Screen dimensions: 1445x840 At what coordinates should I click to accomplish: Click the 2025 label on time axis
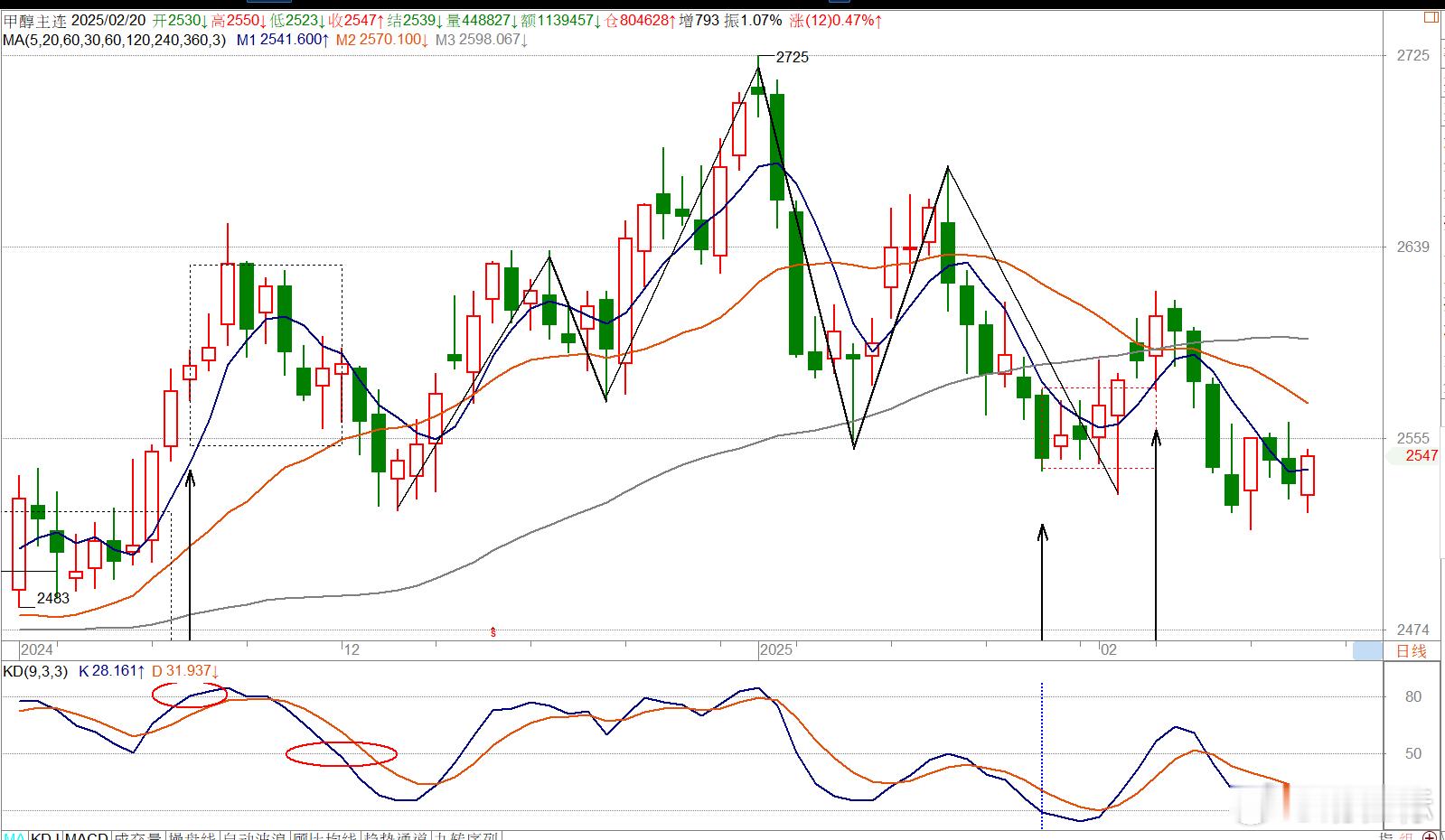(x=776, y=650)
